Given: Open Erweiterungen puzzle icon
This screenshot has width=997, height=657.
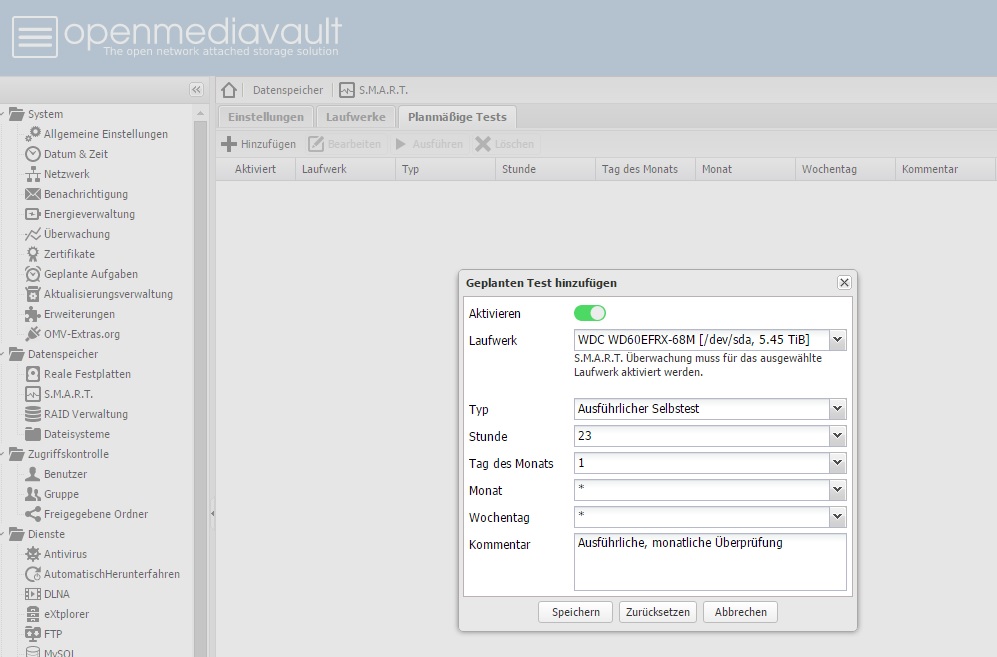Looking at the screenshot, I should tap(33, 314).
